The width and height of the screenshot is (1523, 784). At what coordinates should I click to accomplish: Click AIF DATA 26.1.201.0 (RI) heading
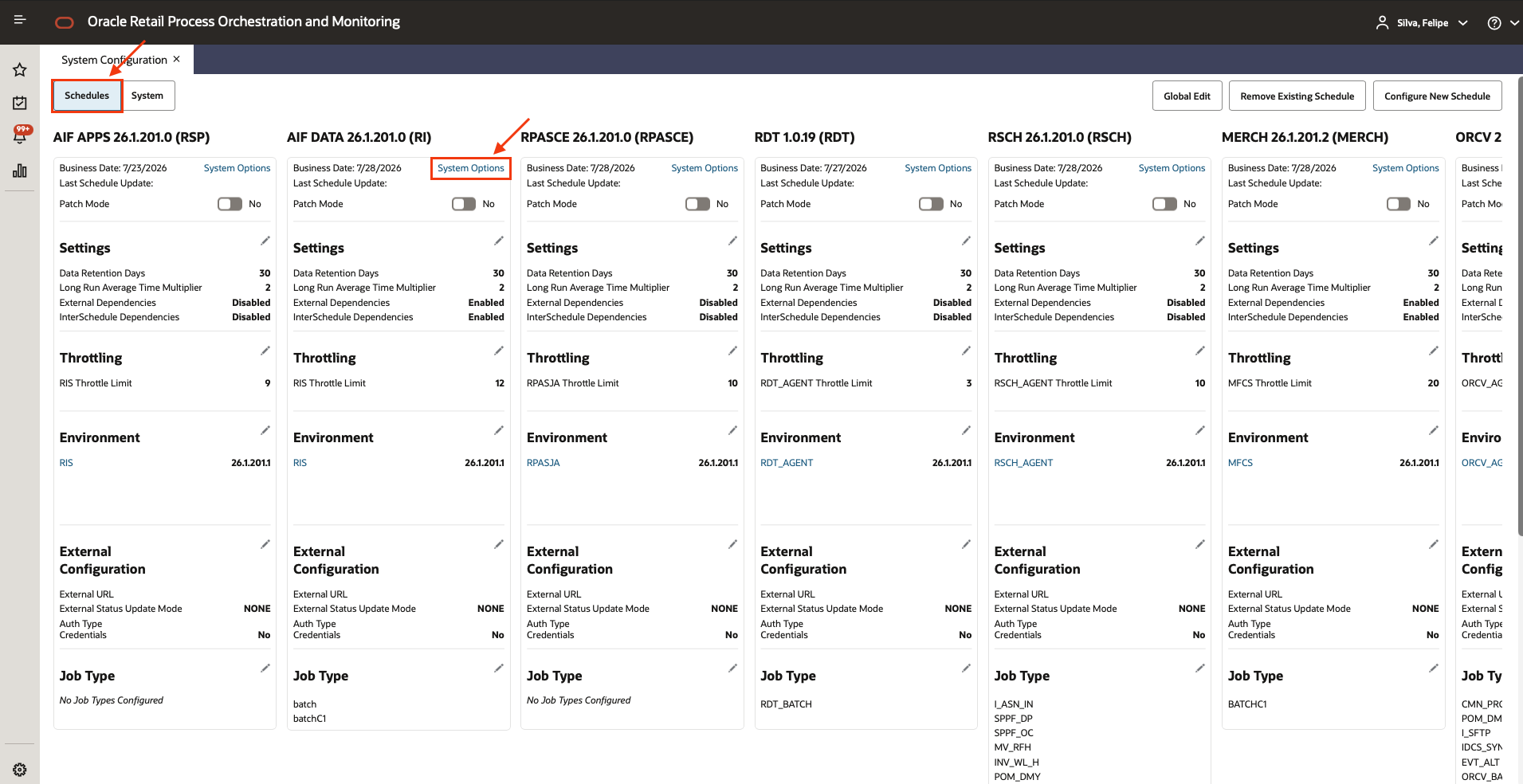[359, 137]
